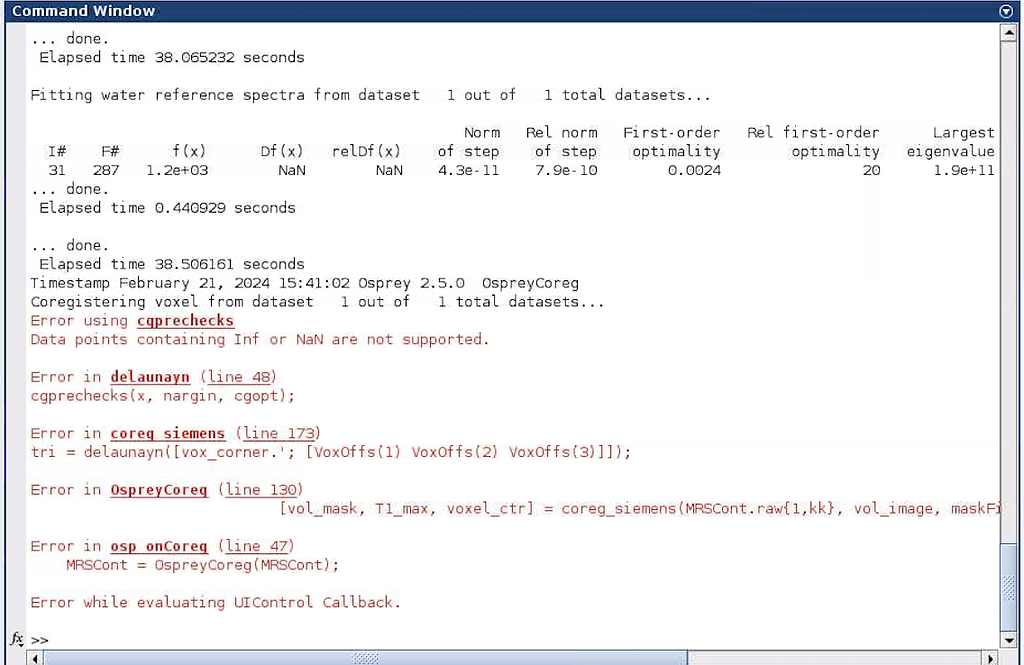1024x665 pixels.
Task: Open the osp_onCoreg error link
Action: pyautogui.click(x=158, y=546)
